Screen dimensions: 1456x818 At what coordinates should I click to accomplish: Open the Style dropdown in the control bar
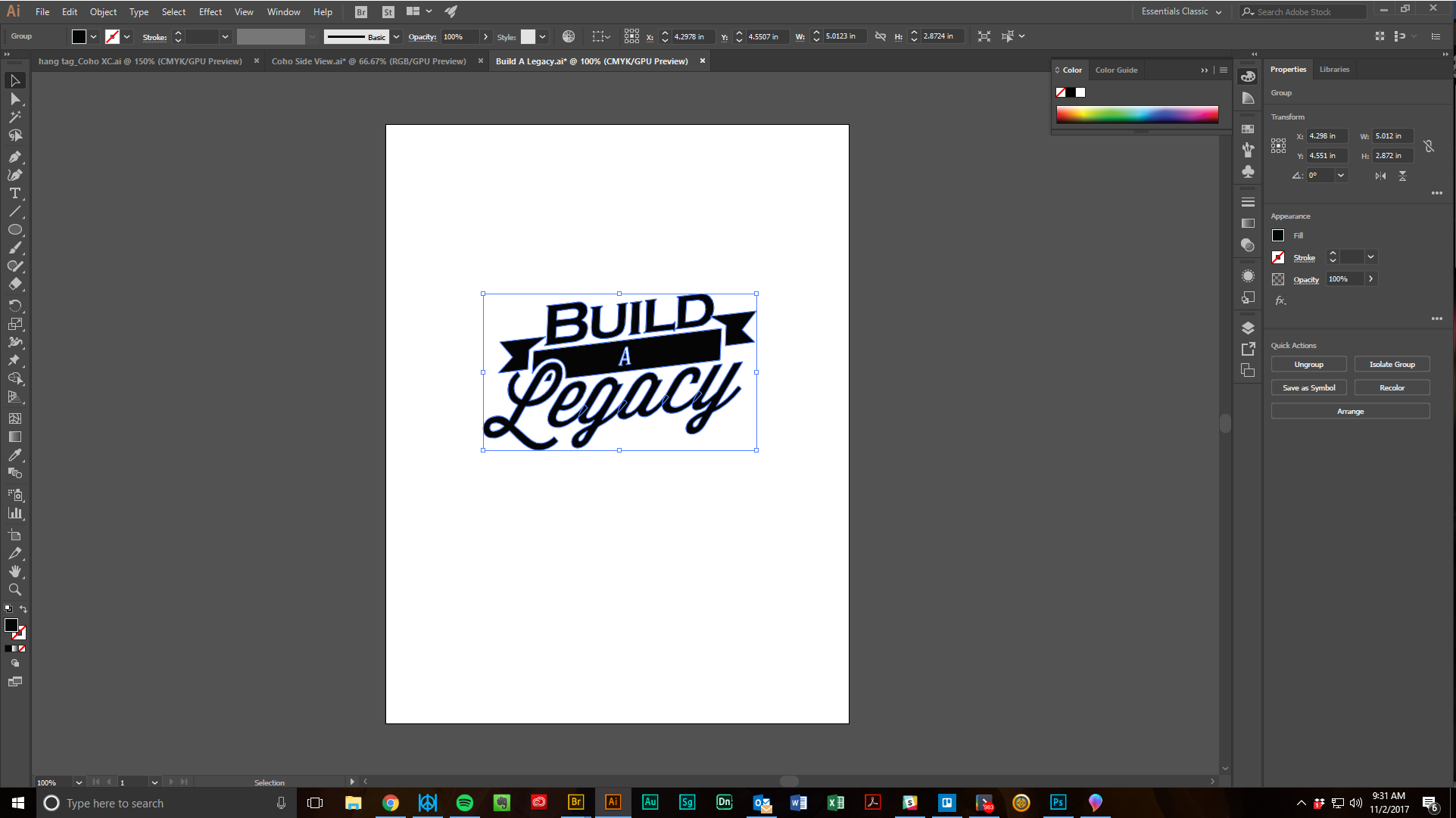(x=542, y=36)
